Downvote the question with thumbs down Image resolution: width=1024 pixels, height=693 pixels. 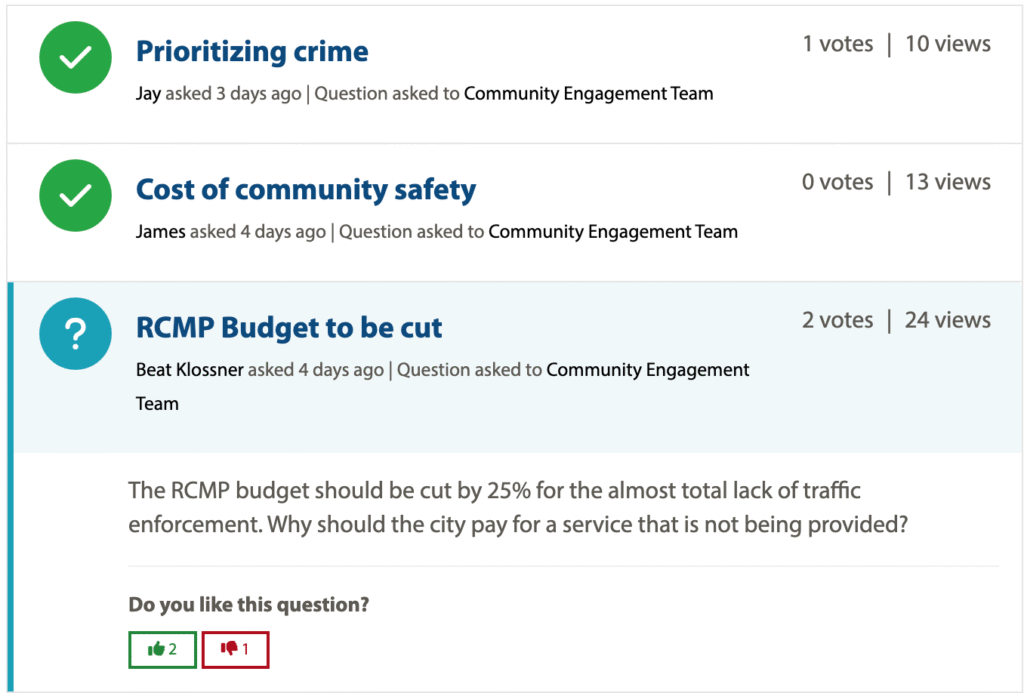(235, 649)
